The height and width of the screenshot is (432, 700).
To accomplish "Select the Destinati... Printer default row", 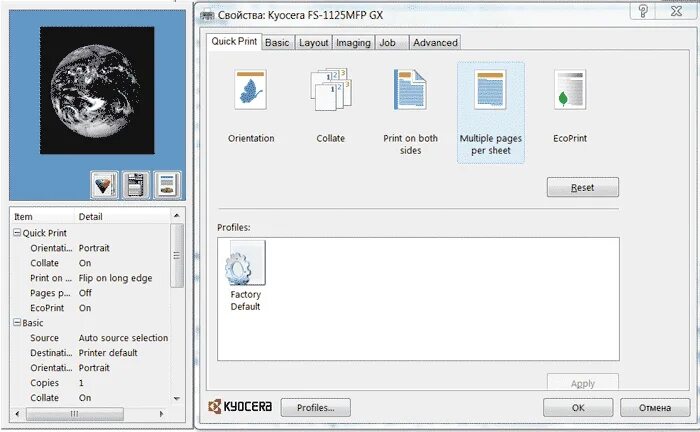I will pos(91,353).
